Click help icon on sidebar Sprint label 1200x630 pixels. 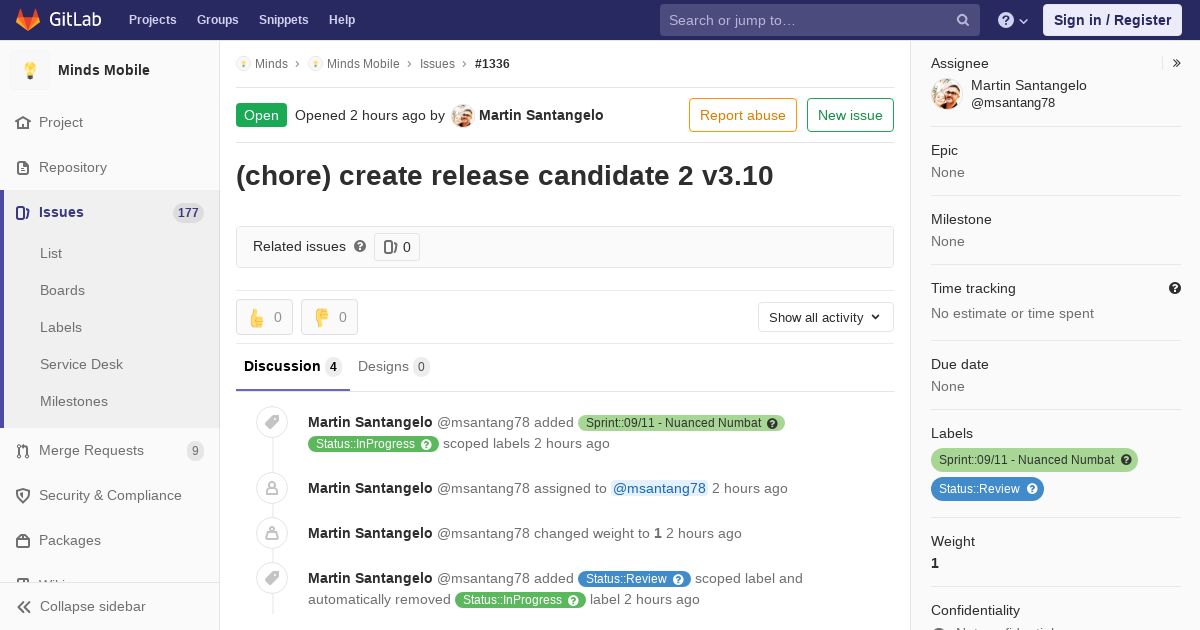click(1126, 460)
